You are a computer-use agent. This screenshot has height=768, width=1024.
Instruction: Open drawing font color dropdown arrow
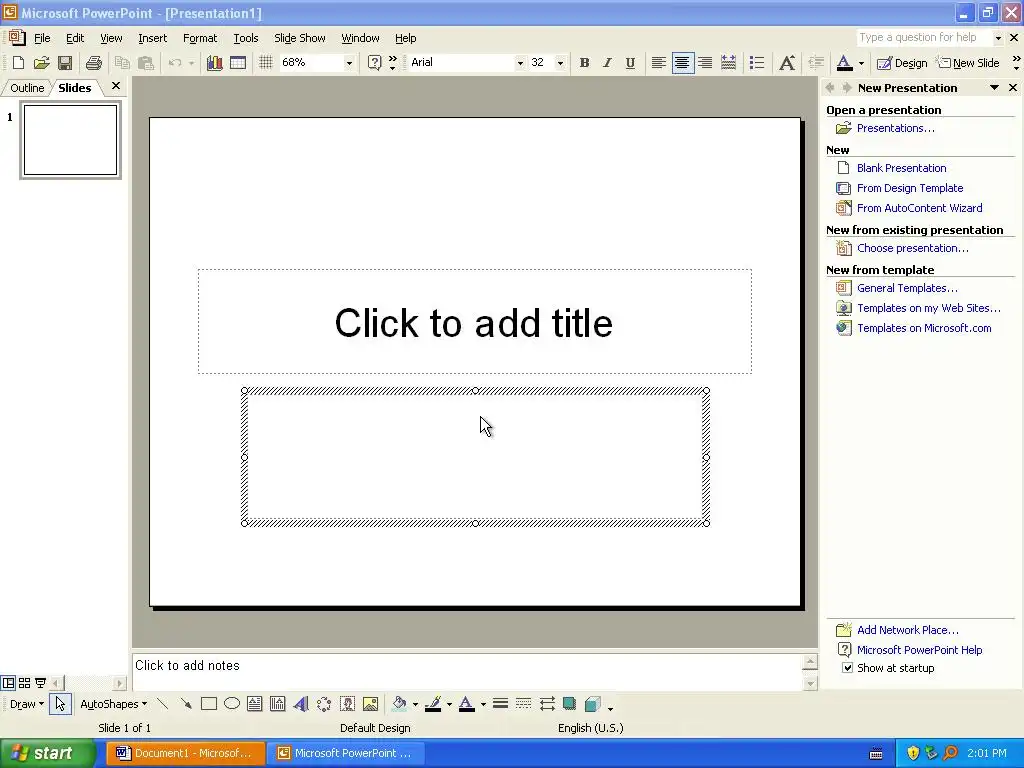(x=483, y=704)
